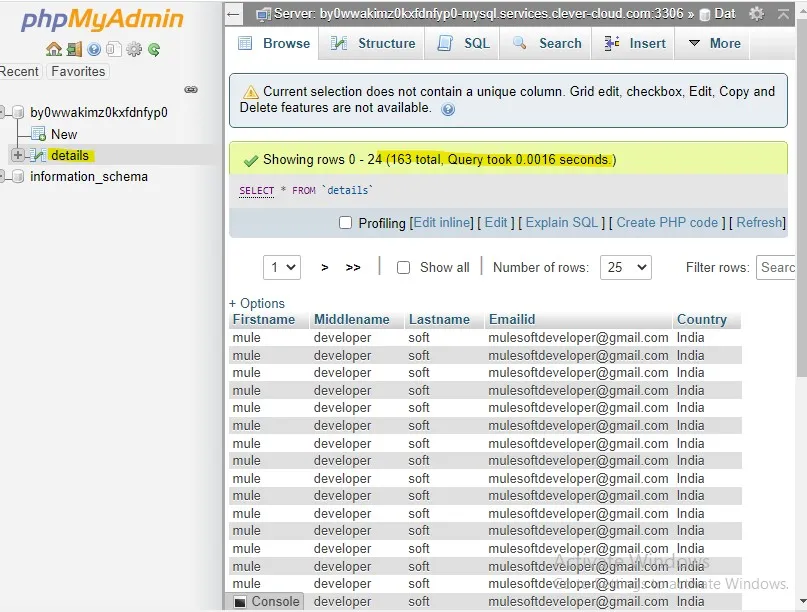Select the details table in tree
807x612 pixels.
70,155
